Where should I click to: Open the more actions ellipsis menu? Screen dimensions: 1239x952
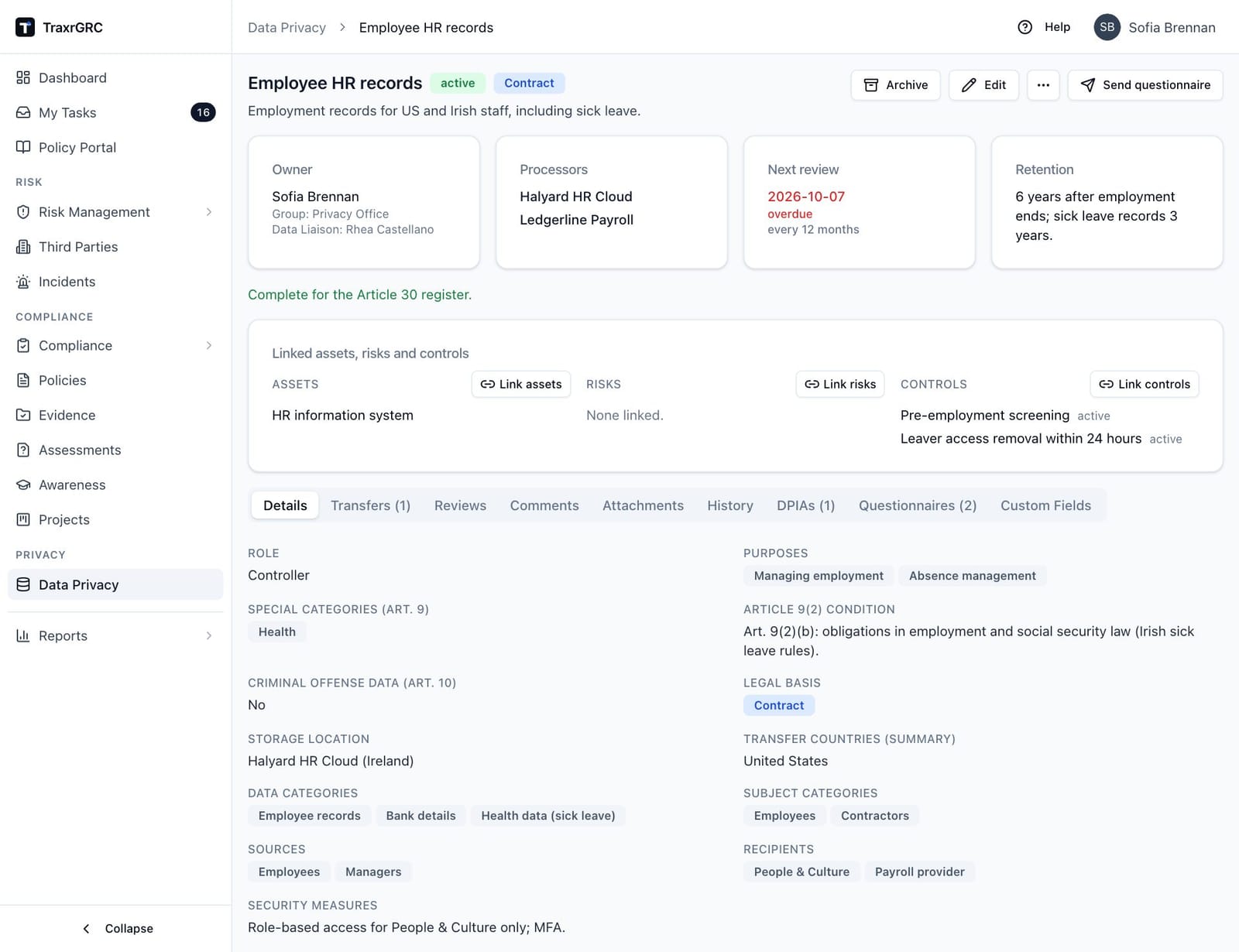1043,85
